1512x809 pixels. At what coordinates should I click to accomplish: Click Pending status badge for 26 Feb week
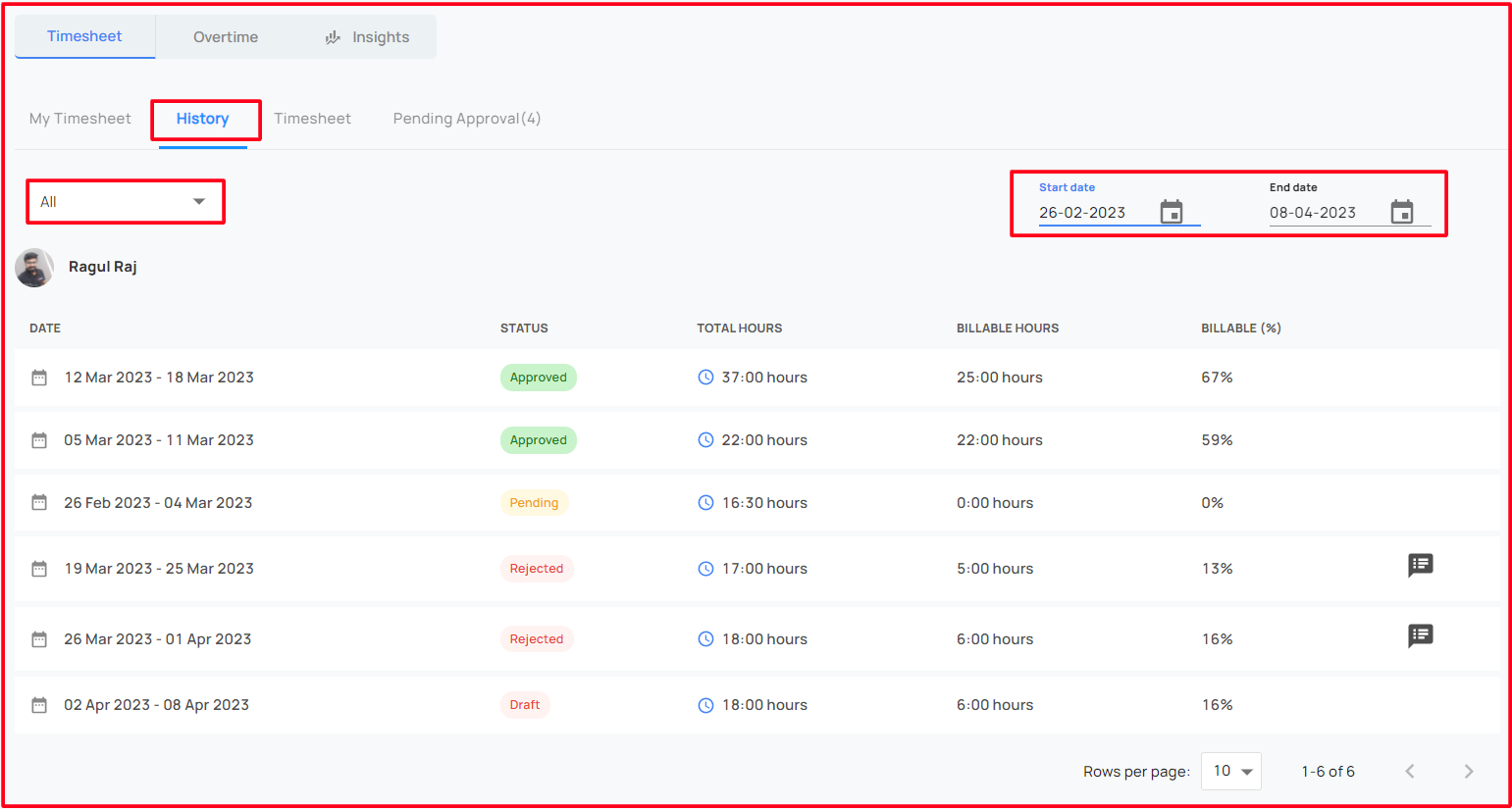coord(534,503)
